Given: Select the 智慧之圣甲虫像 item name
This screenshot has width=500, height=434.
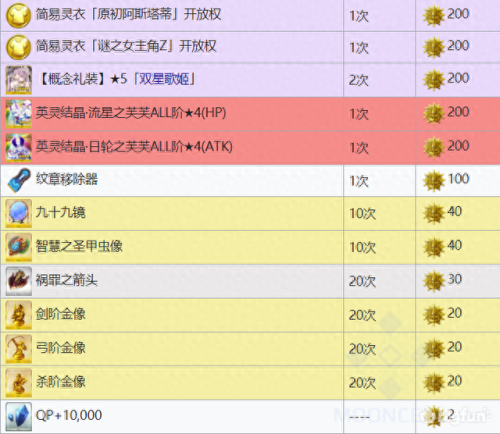Looking at the screenshot, I should tap(79, 246).
